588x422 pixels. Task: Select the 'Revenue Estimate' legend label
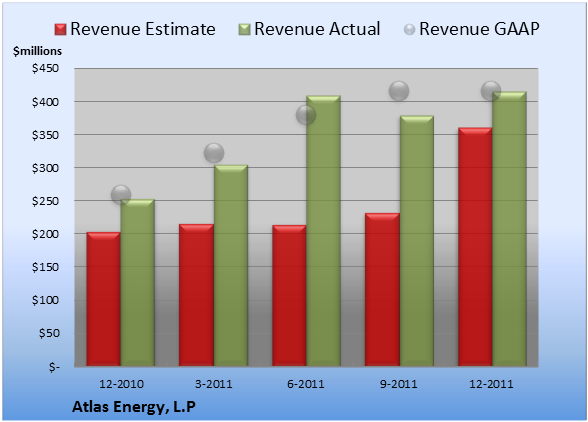(143, 29)
